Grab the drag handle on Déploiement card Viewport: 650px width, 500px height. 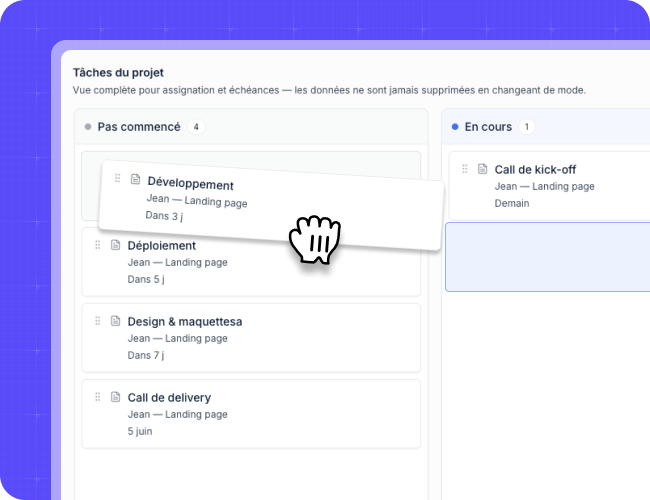98,245
